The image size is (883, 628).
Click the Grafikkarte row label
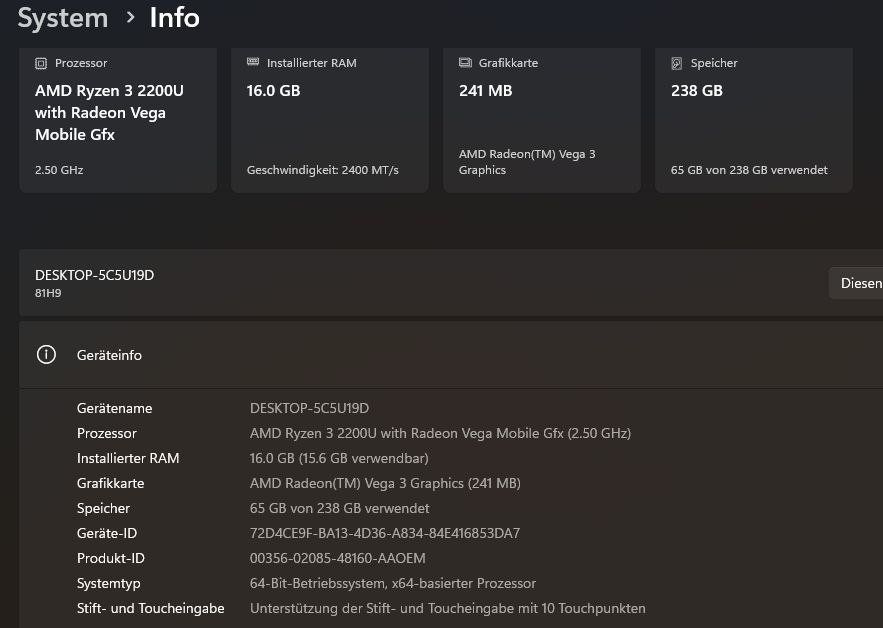[x=110, y=483]
